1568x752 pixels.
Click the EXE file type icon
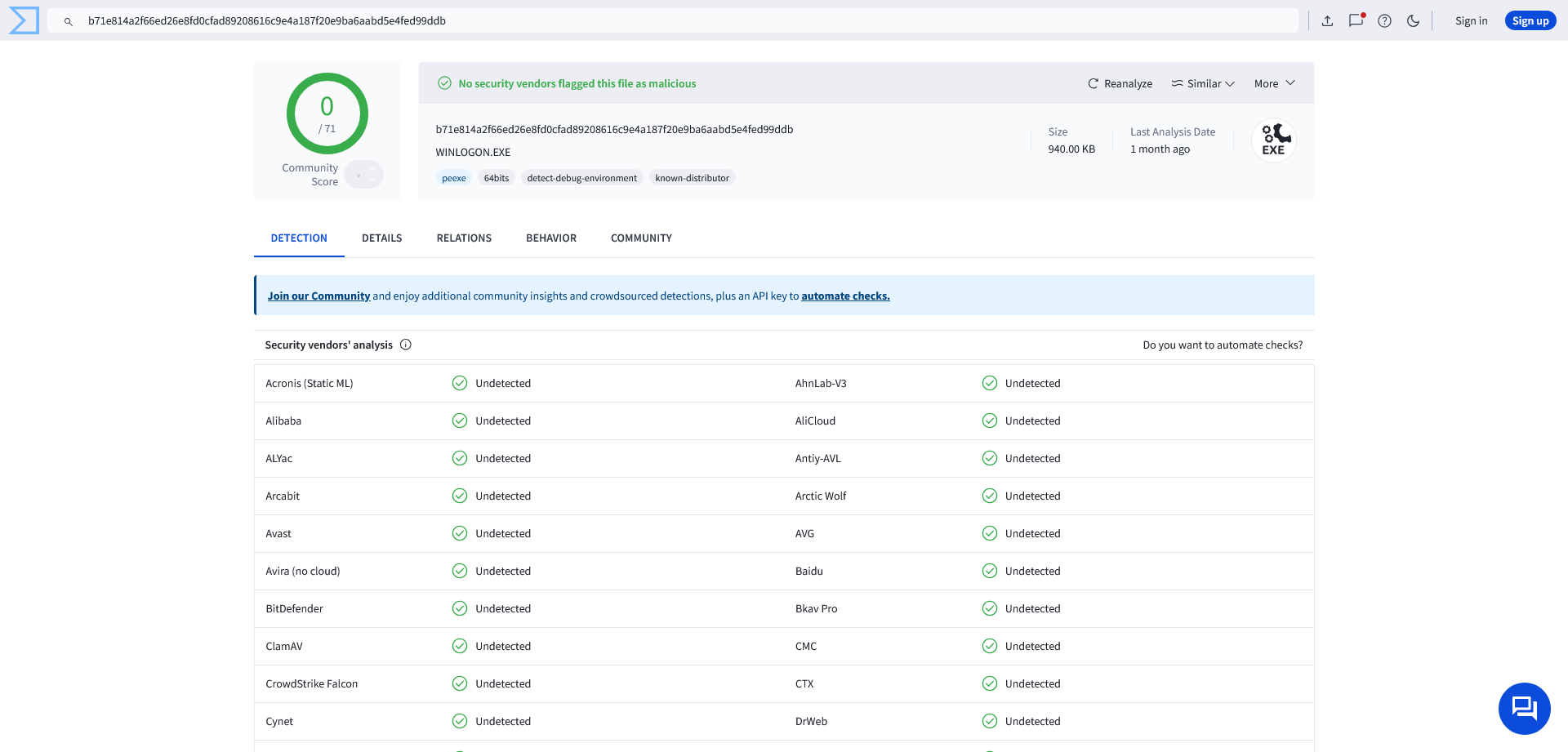1273,140
